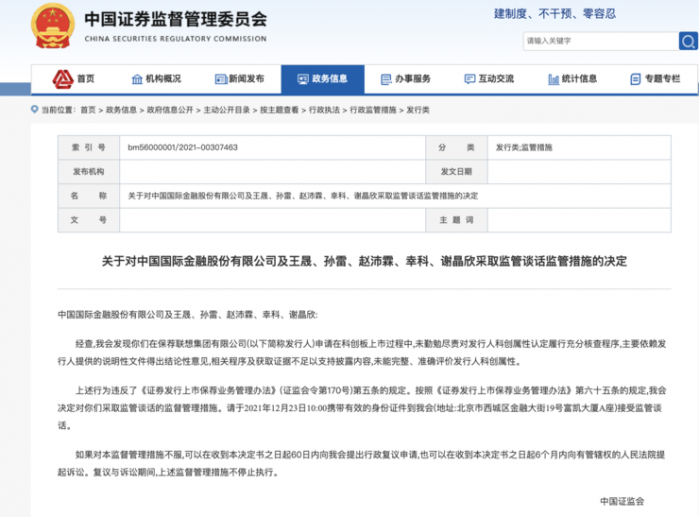Click the 发文日期 table label

coord(456,171)
